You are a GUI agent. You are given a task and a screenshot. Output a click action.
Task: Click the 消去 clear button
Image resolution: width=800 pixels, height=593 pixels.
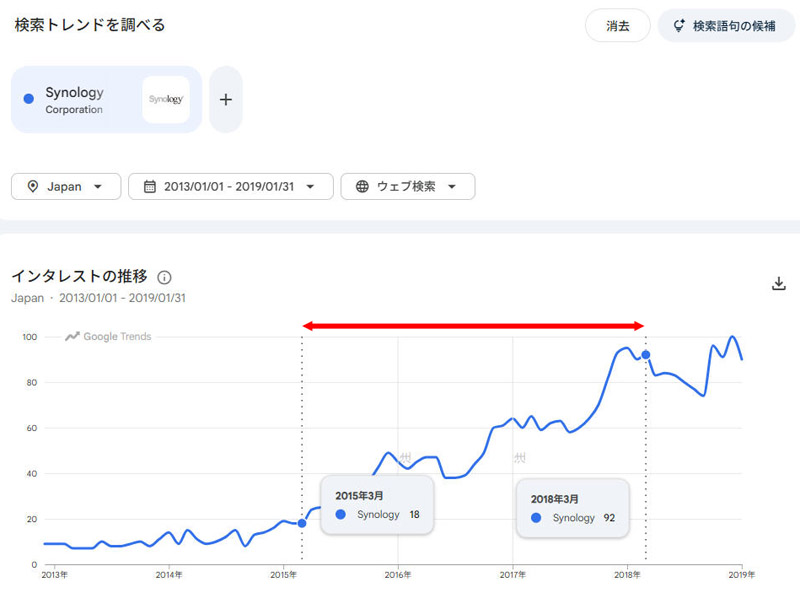[x=617, y=26]
